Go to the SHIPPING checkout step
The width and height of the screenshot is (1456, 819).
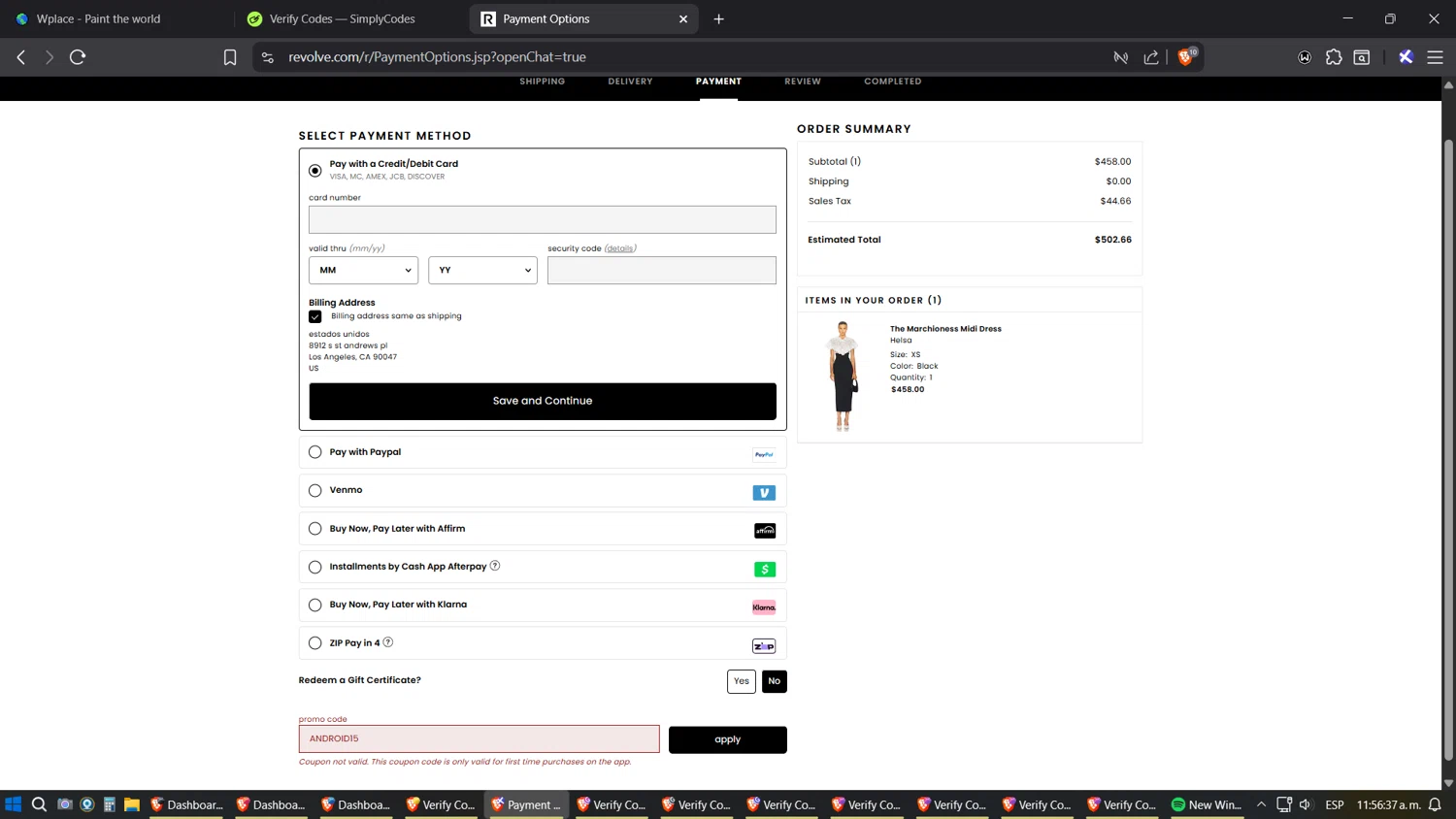pos(542,82)
